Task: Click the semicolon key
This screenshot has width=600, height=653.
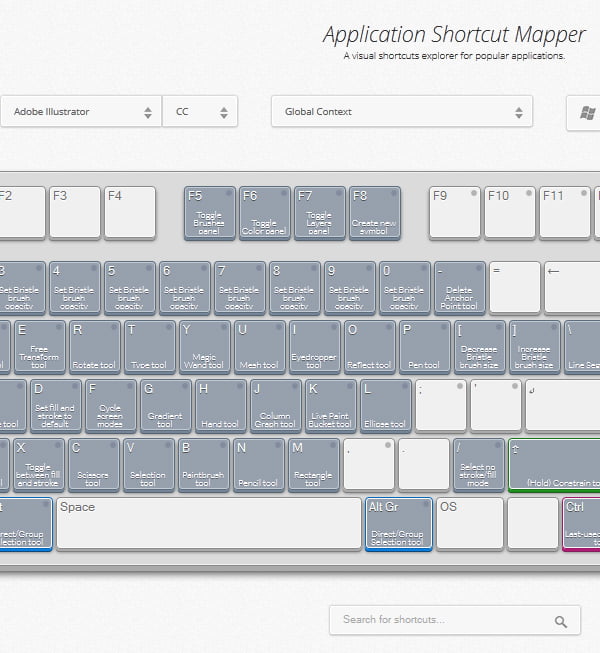Action: click(x=441, y=405)
